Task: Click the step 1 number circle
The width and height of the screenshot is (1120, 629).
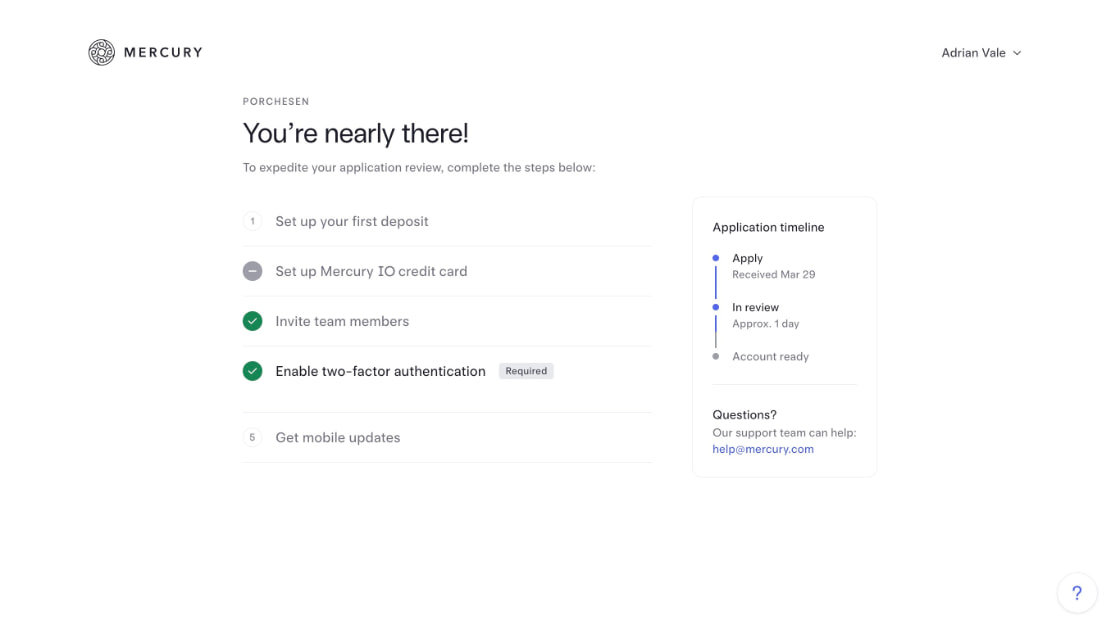Action: [252, 221]
